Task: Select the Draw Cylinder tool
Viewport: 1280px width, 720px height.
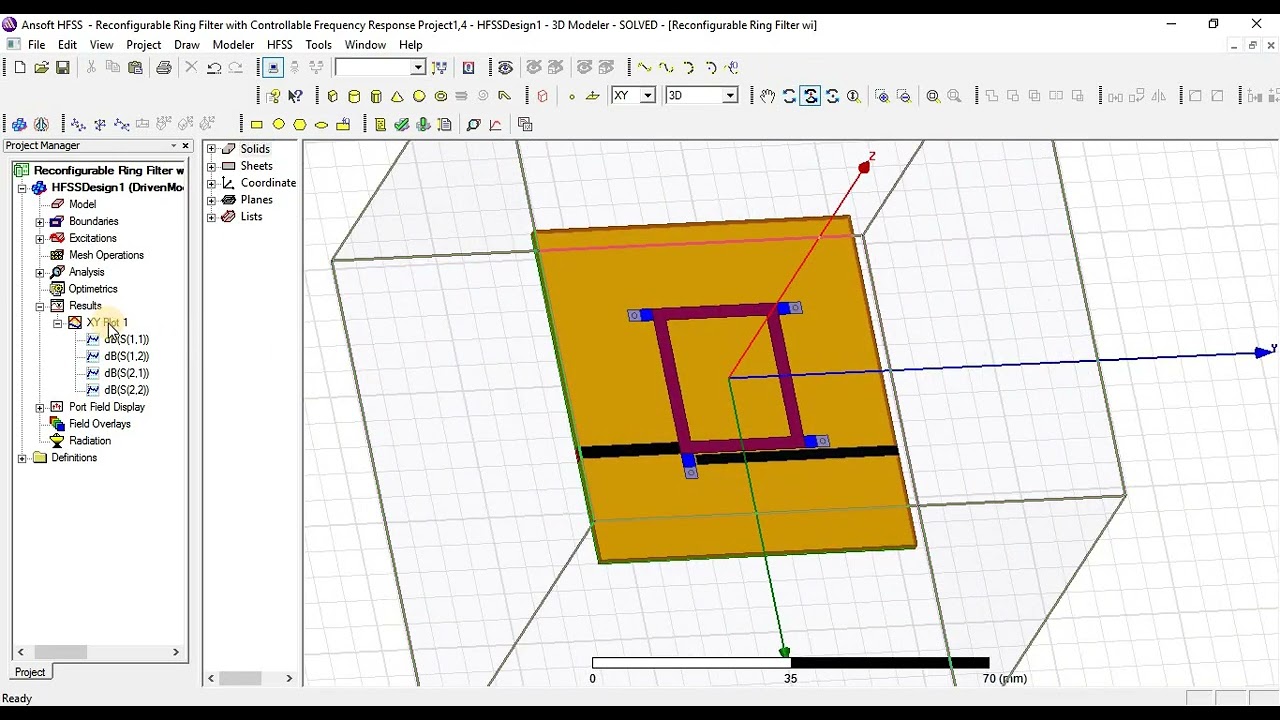Action: (354, 96)
